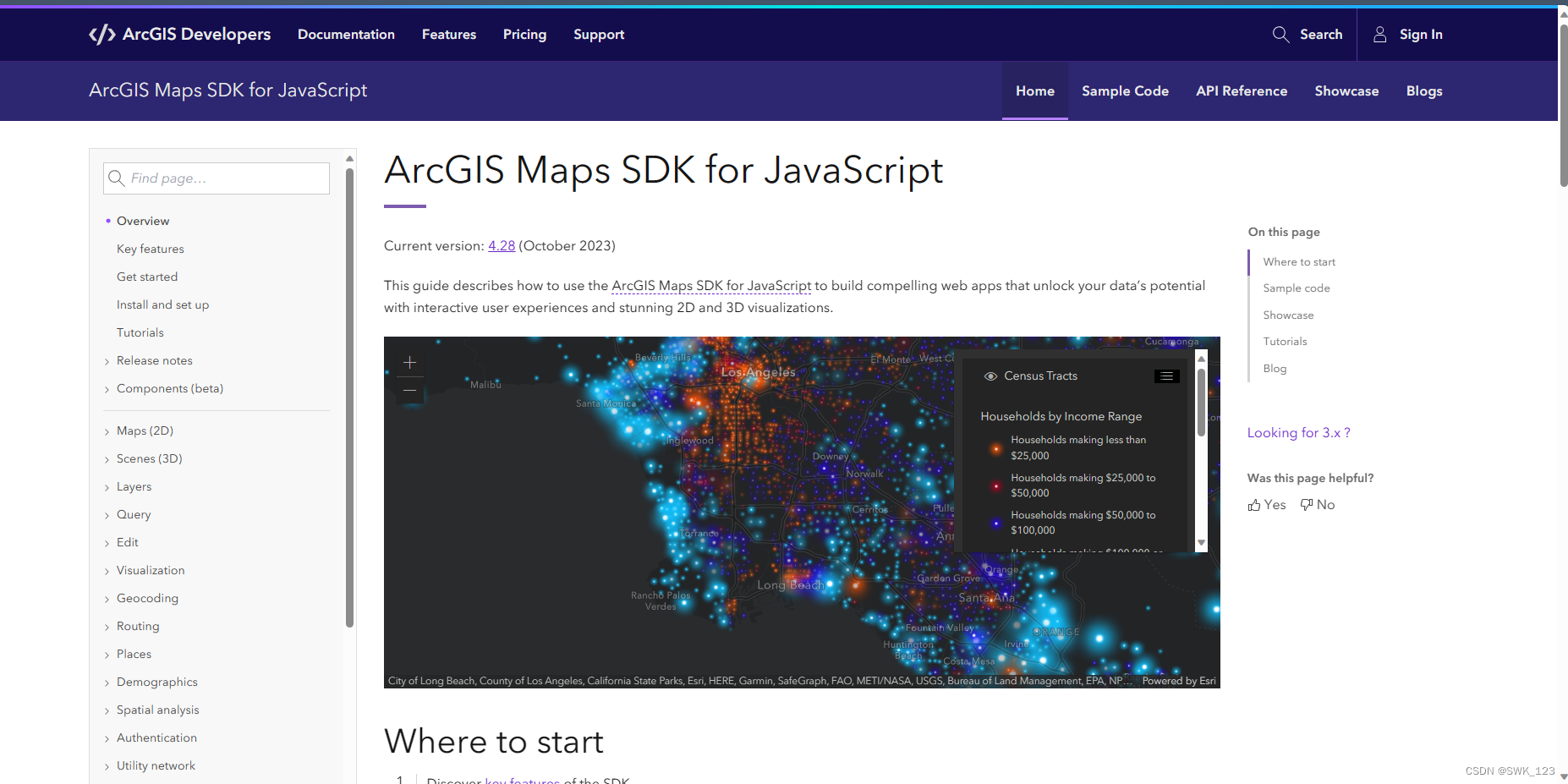Jump to Where to start section
The height and width of the screenshot is (784, 1568).
coord(1299,262)
